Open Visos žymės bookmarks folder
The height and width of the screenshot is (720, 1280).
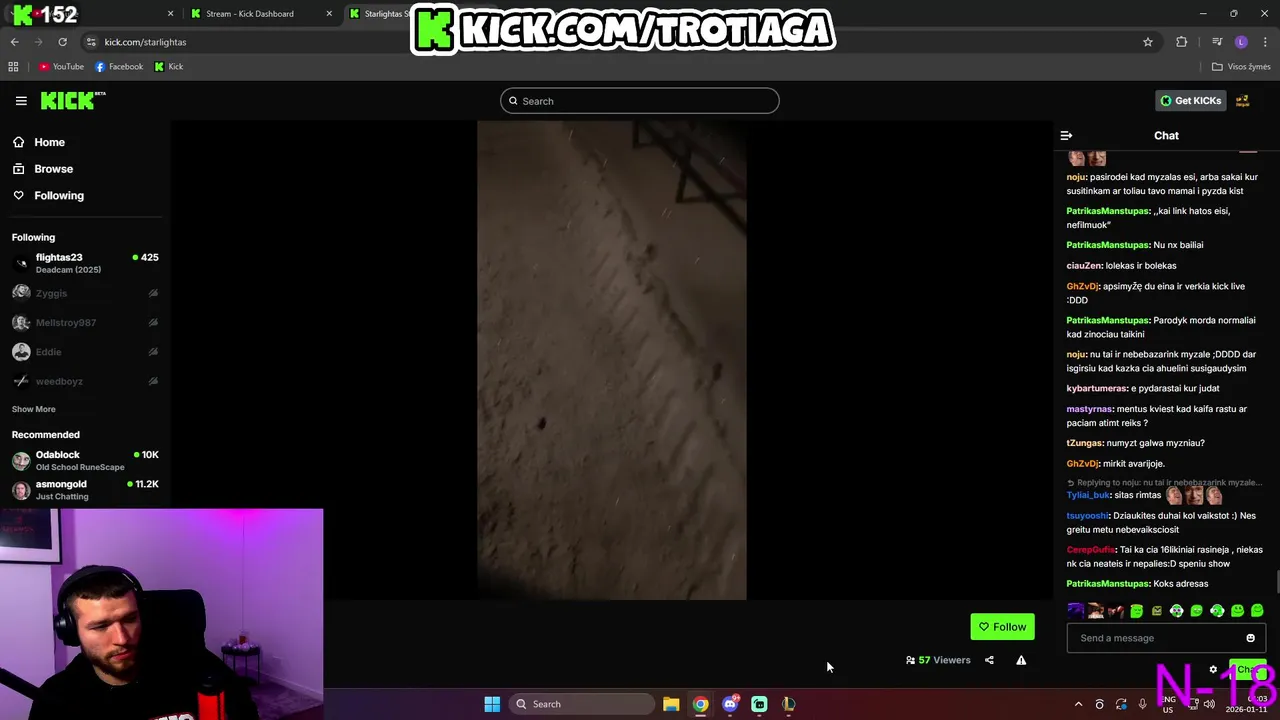[1241, 67]
